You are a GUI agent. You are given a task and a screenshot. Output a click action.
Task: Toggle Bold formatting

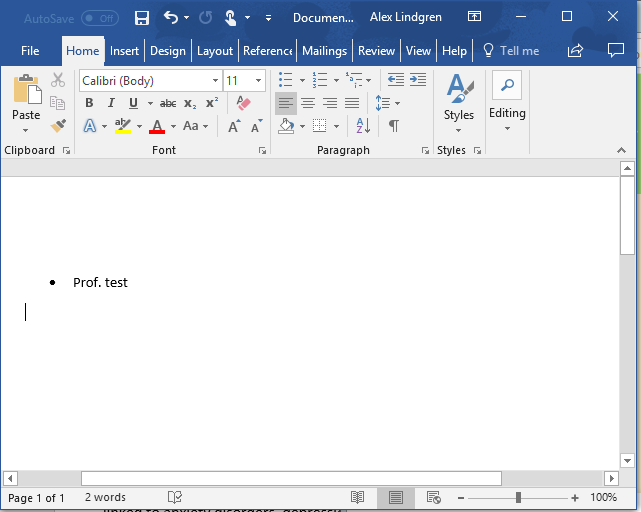89,103
